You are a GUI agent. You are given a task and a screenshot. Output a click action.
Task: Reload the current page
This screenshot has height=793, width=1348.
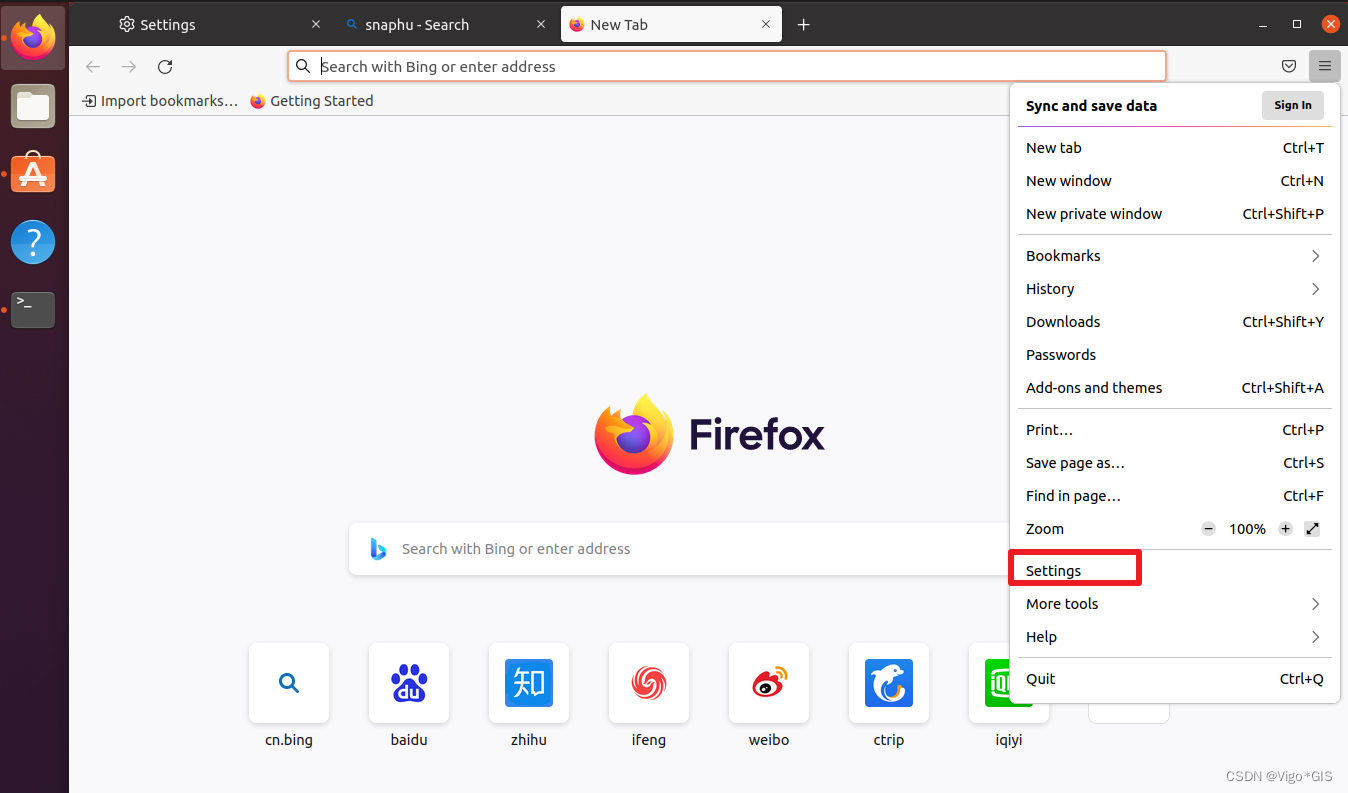click(165, 66)
